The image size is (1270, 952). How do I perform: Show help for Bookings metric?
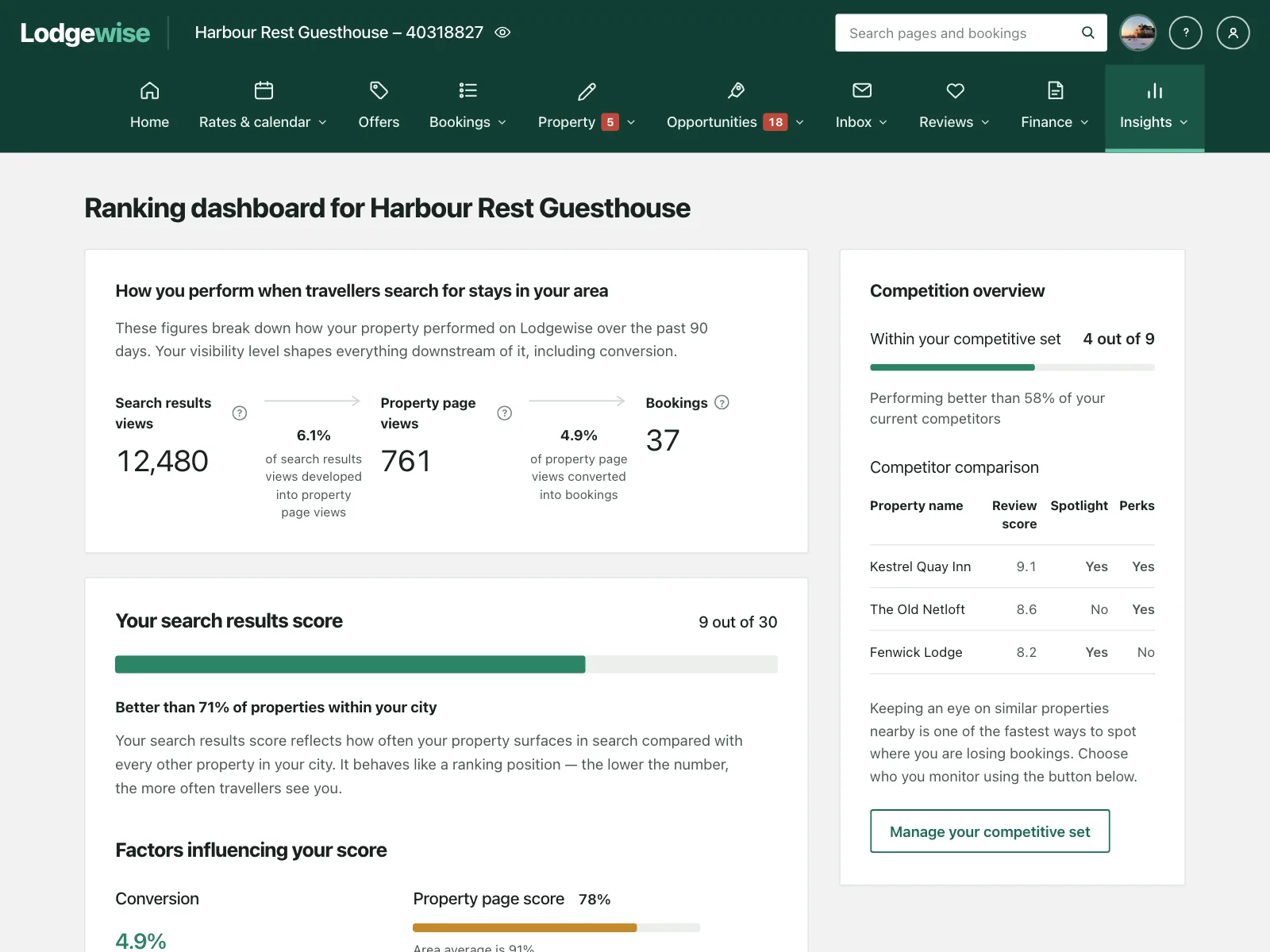pos(722,402)
